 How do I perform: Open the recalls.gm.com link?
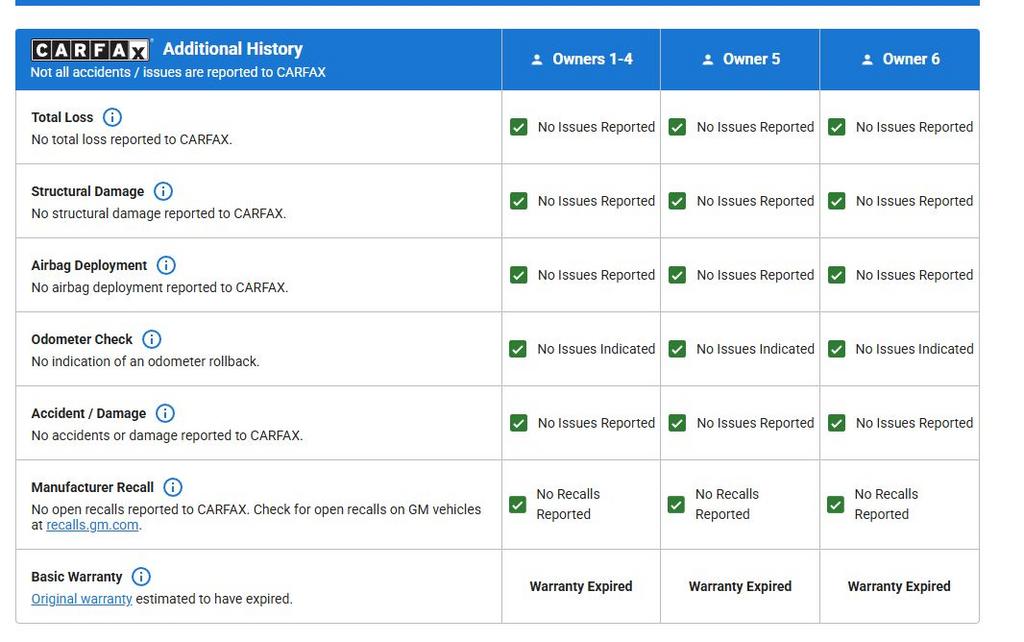coord(92,525)
